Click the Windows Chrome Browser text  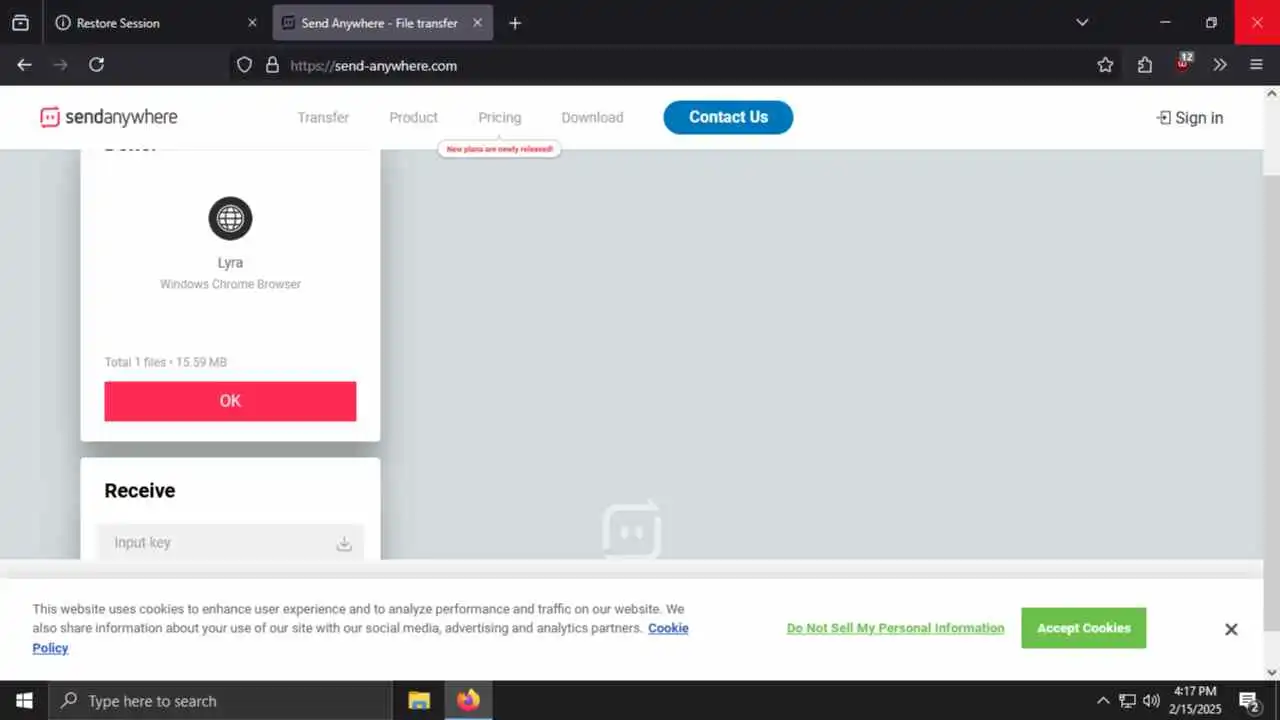(230, 284)
